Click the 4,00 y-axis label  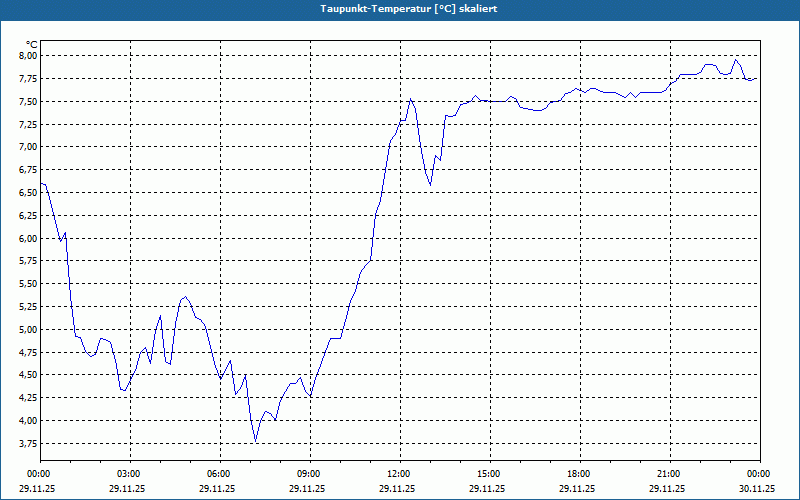29,421
